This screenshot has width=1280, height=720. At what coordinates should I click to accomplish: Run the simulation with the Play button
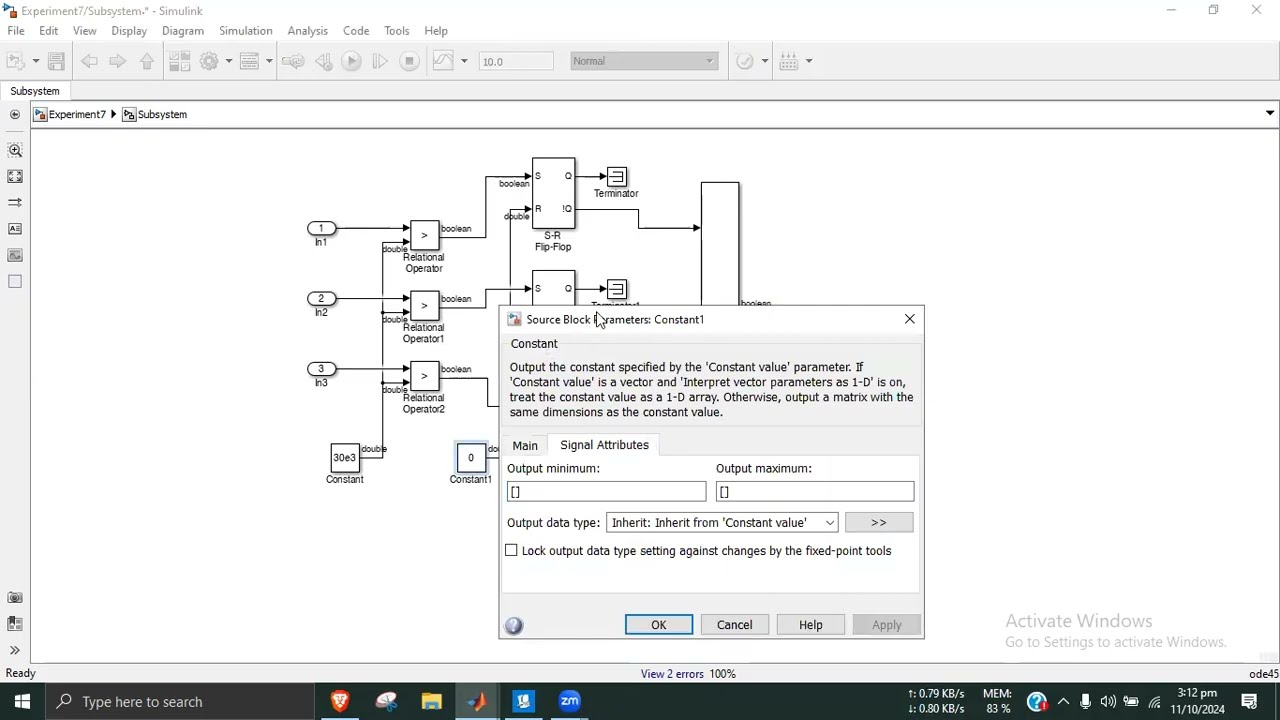351,61
